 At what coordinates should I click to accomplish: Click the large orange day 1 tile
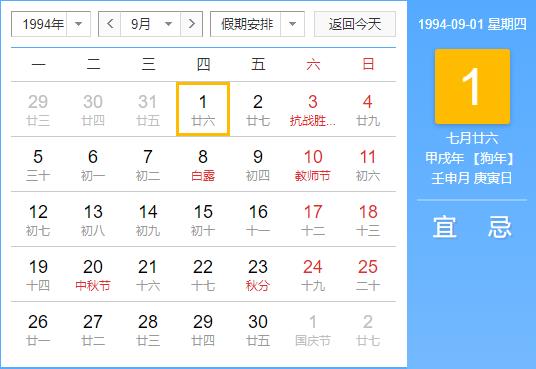(472, 86)
